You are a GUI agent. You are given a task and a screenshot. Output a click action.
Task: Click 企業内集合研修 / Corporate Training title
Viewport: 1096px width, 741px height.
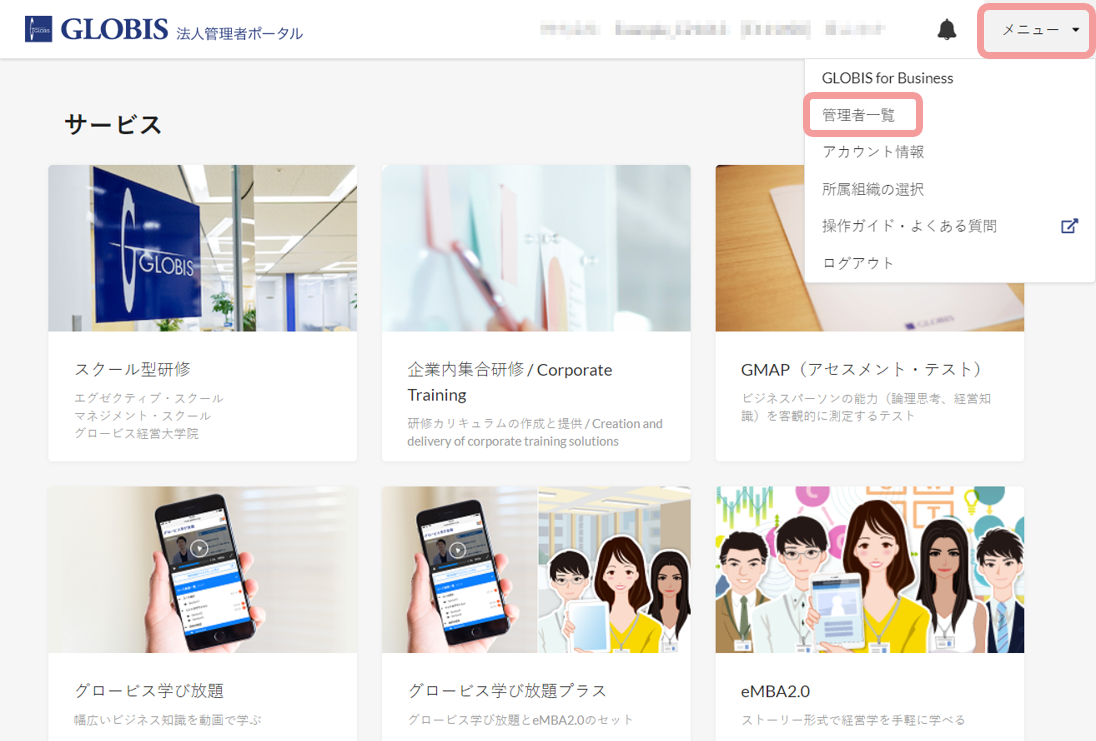509,381
